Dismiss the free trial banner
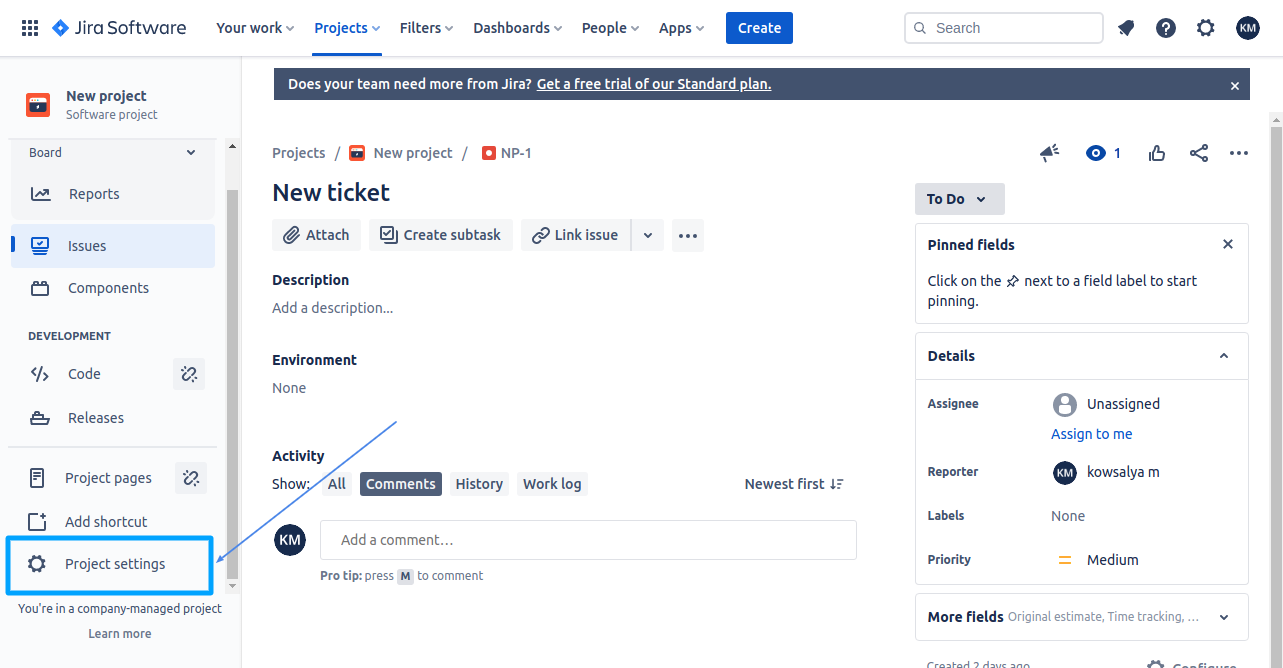 (x=1235, y=86)
